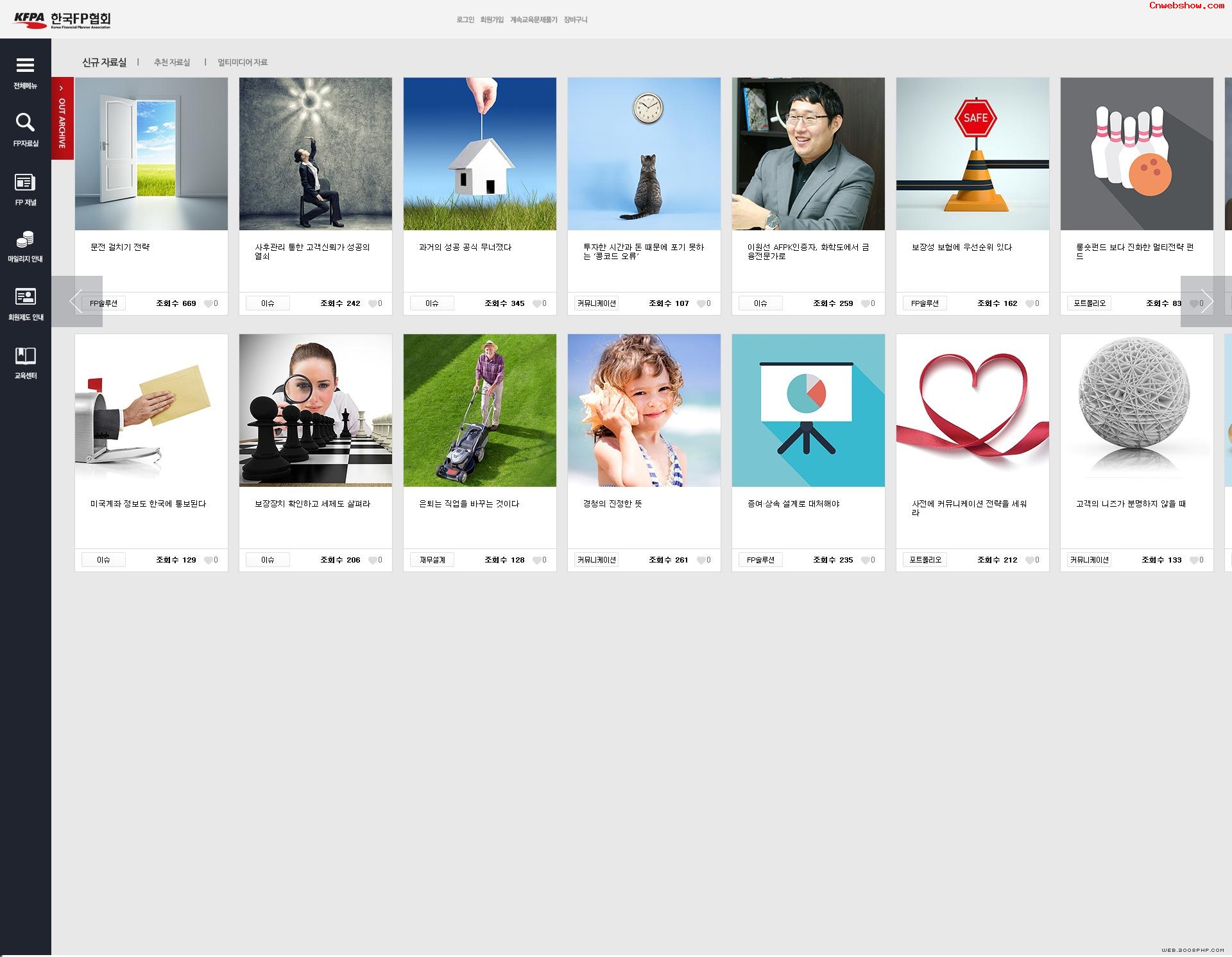The height and width of the screenshot is (957, 1232).
Task: Like the 과거의 성공 공식 card heart
Action: [536, 303]
